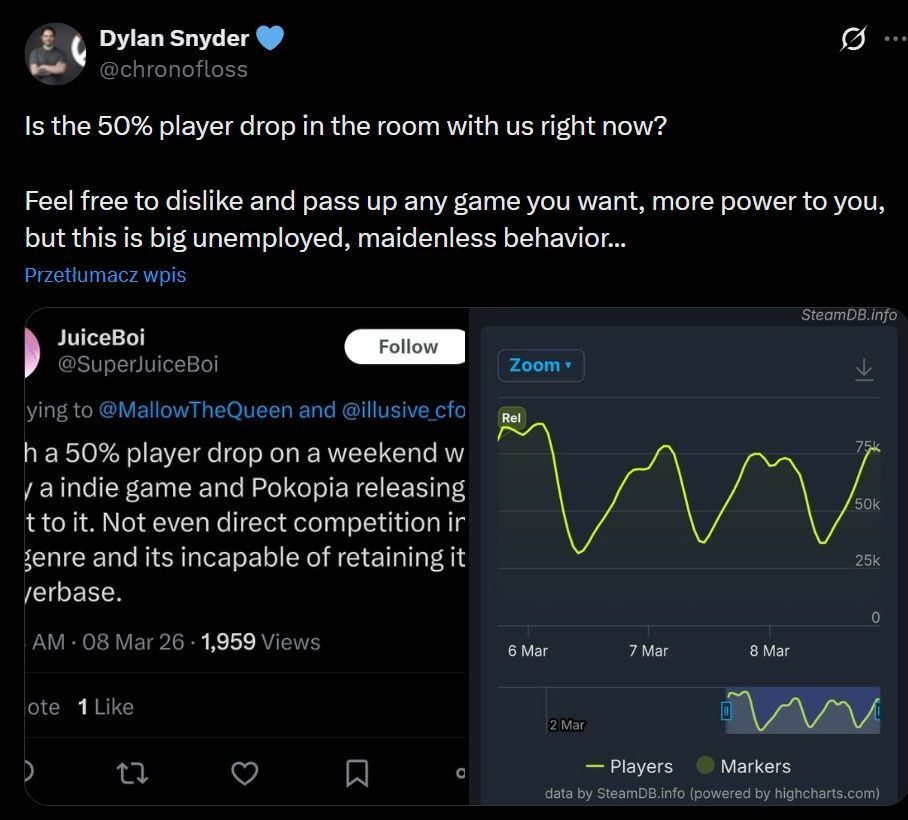908x820 pixels.
Task: Open the three-dot more options menu
Action: [893, 40]
